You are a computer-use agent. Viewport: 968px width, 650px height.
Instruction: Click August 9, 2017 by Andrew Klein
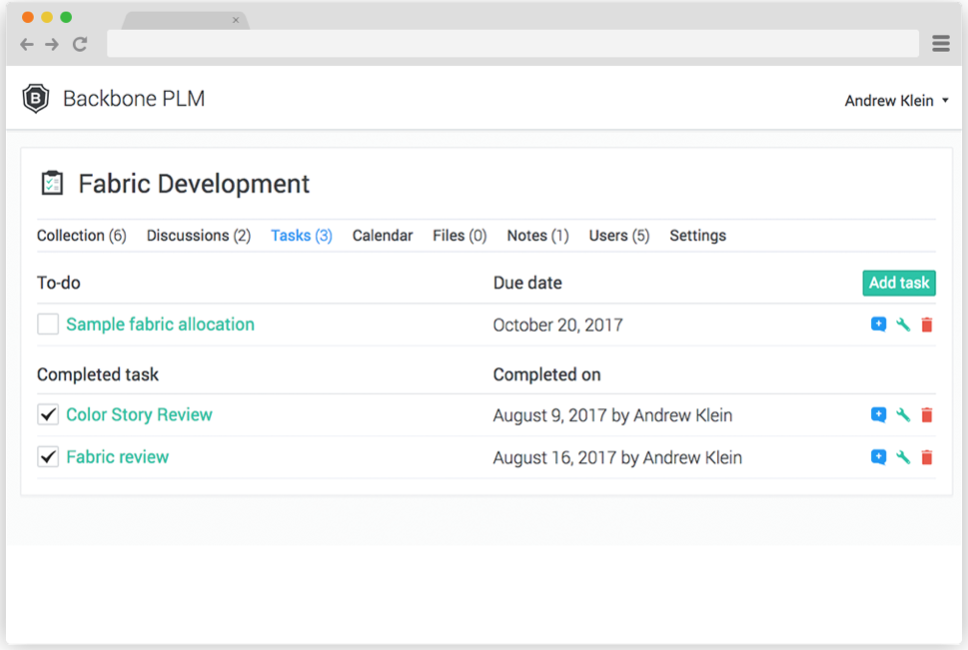(612, 415)
